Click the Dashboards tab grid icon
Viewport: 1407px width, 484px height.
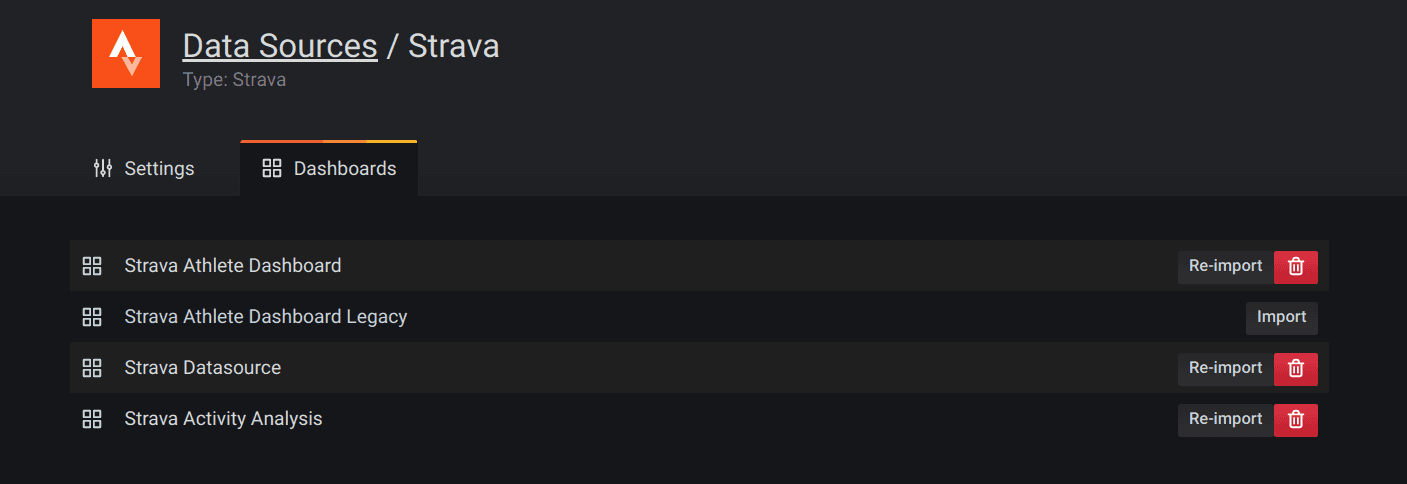tap(272, 169)
